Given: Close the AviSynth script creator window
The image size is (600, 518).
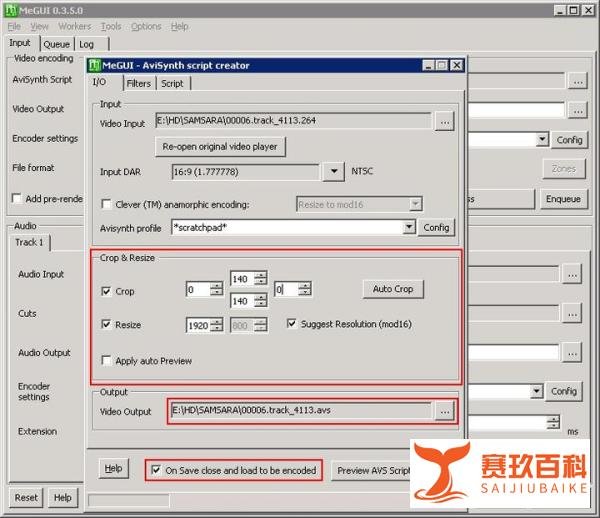Looking at the screenshot, I should coord(457,65).
